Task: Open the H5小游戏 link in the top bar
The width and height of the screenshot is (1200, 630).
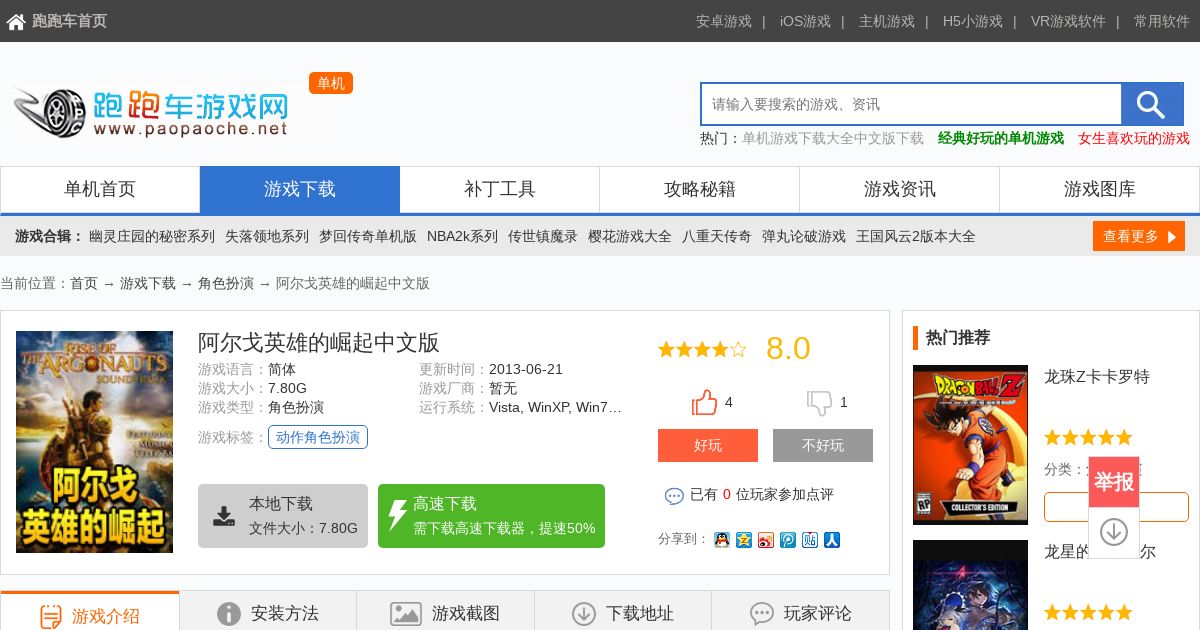Action: click(x=973, y=21)
